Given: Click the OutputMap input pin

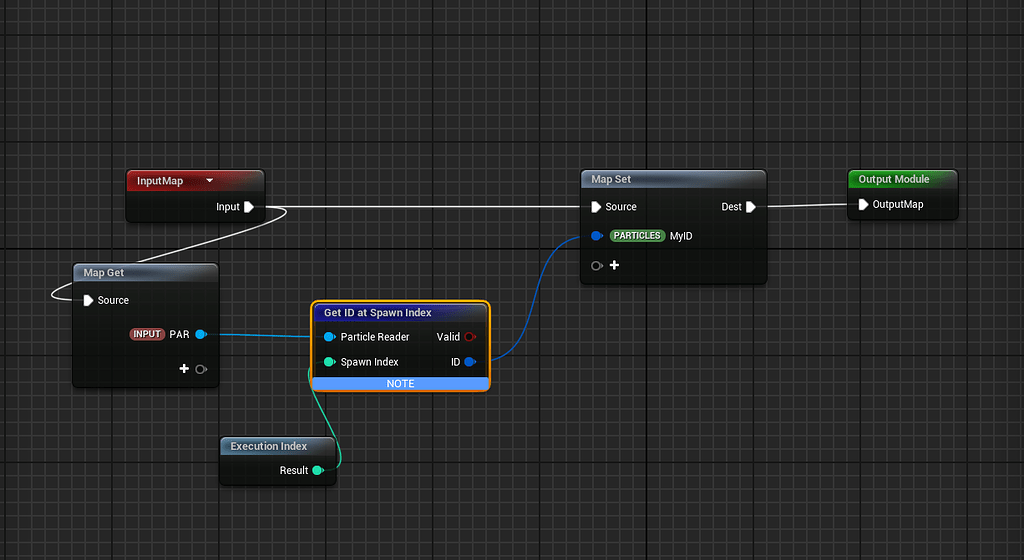Looking at the screenshot, I should pyautogui.click(x=863, y=205).
